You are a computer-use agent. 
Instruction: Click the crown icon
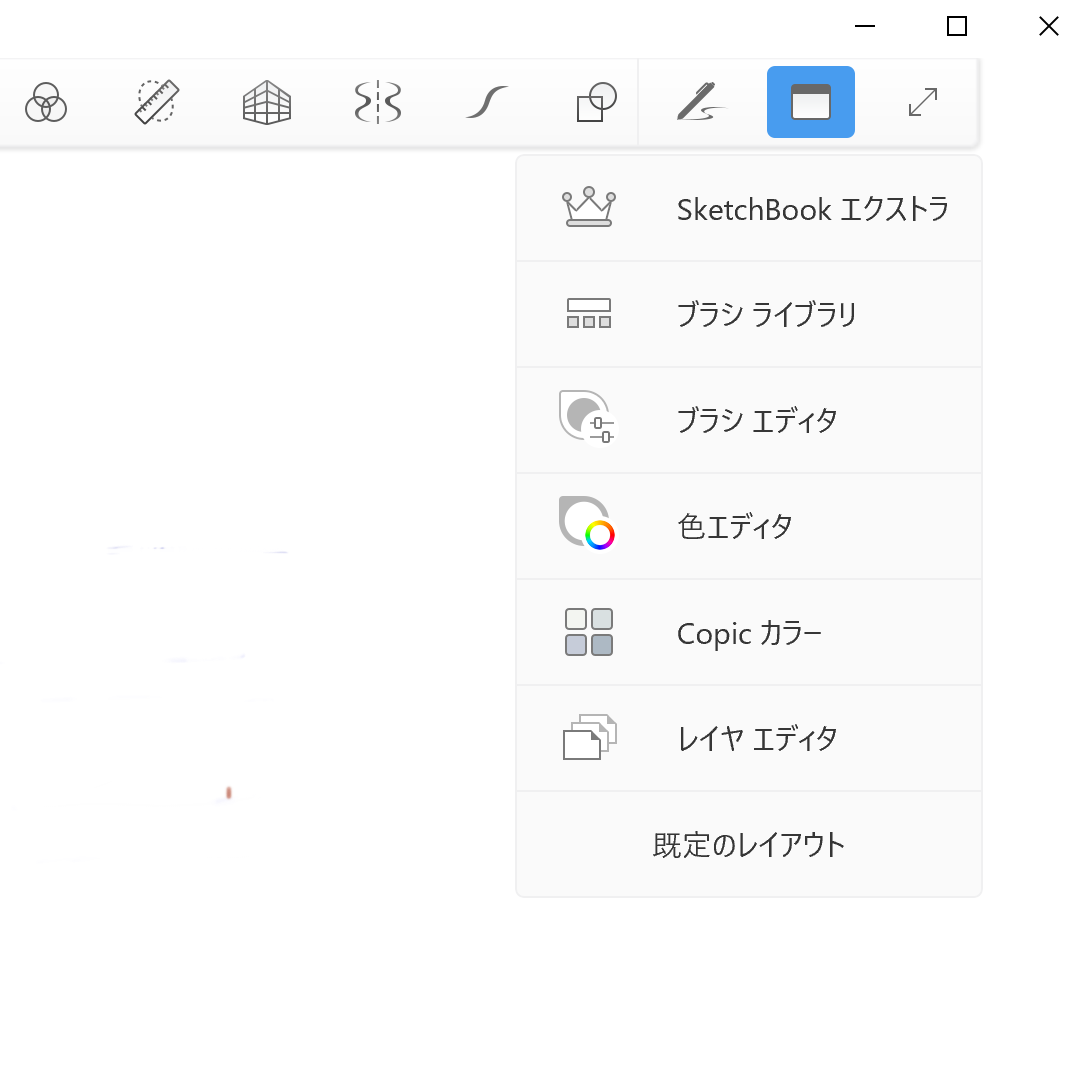589,206
